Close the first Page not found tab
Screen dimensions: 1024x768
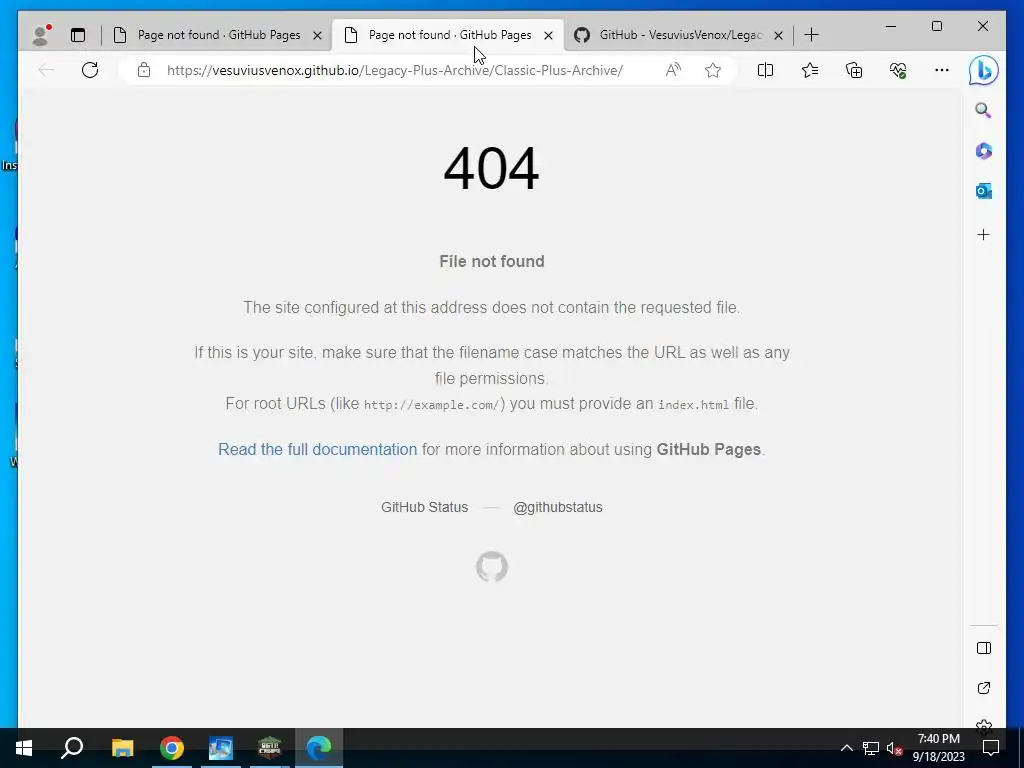[x=317, y=35]
